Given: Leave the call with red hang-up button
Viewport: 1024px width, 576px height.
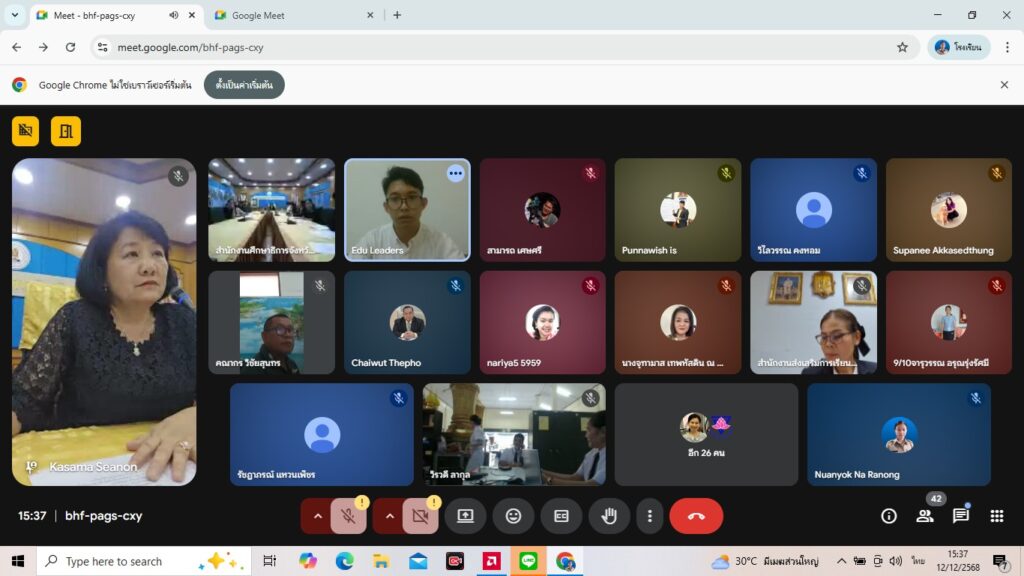Looking at the screenshot, I should click(696, 516).
